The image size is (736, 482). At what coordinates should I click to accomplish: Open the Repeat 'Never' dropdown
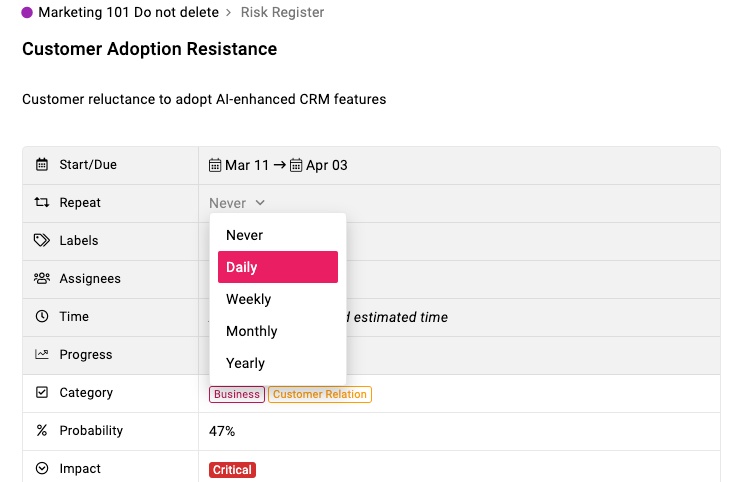coord(237,203)
